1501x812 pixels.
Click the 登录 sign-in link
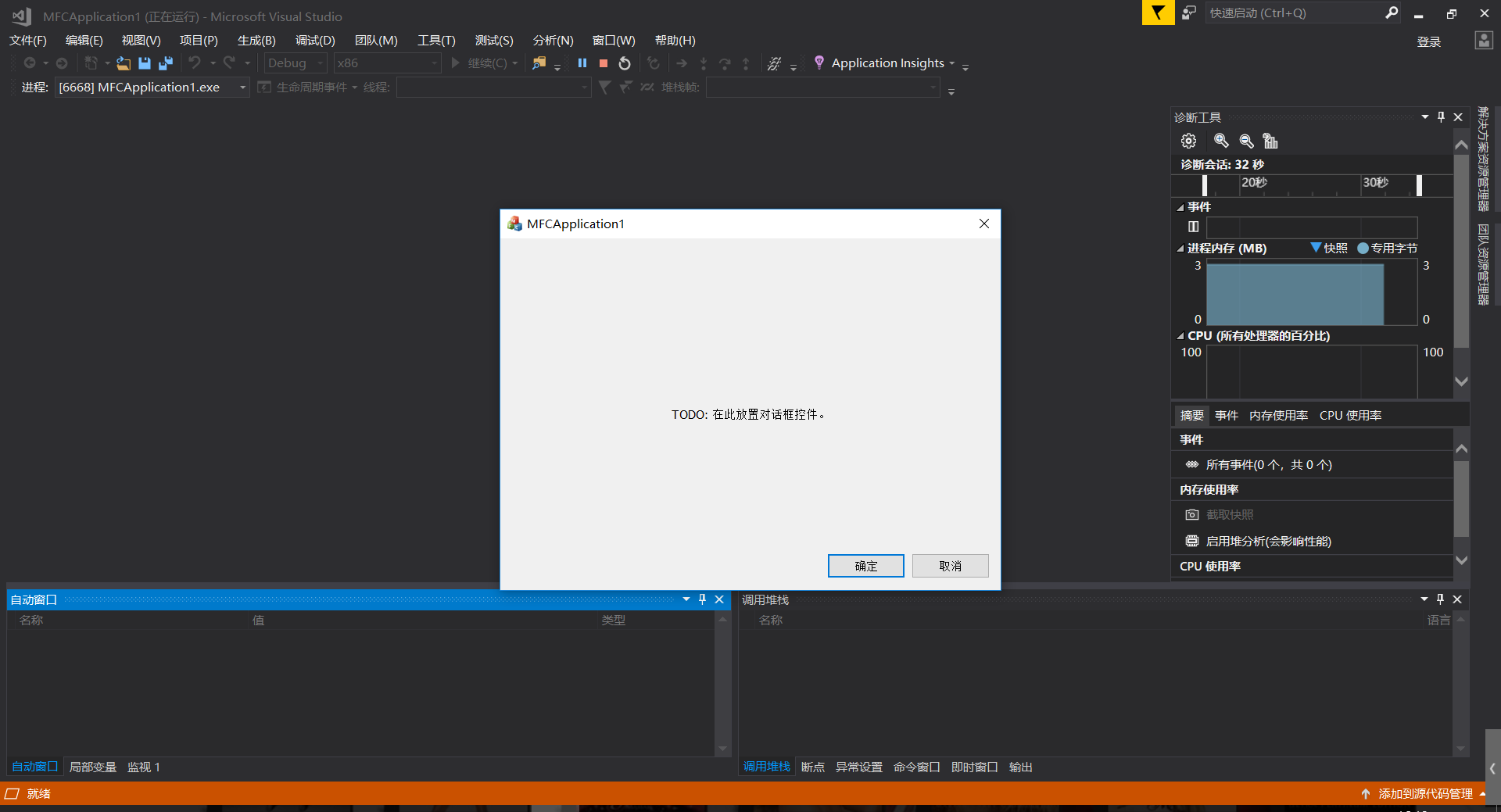[1428, 41]
